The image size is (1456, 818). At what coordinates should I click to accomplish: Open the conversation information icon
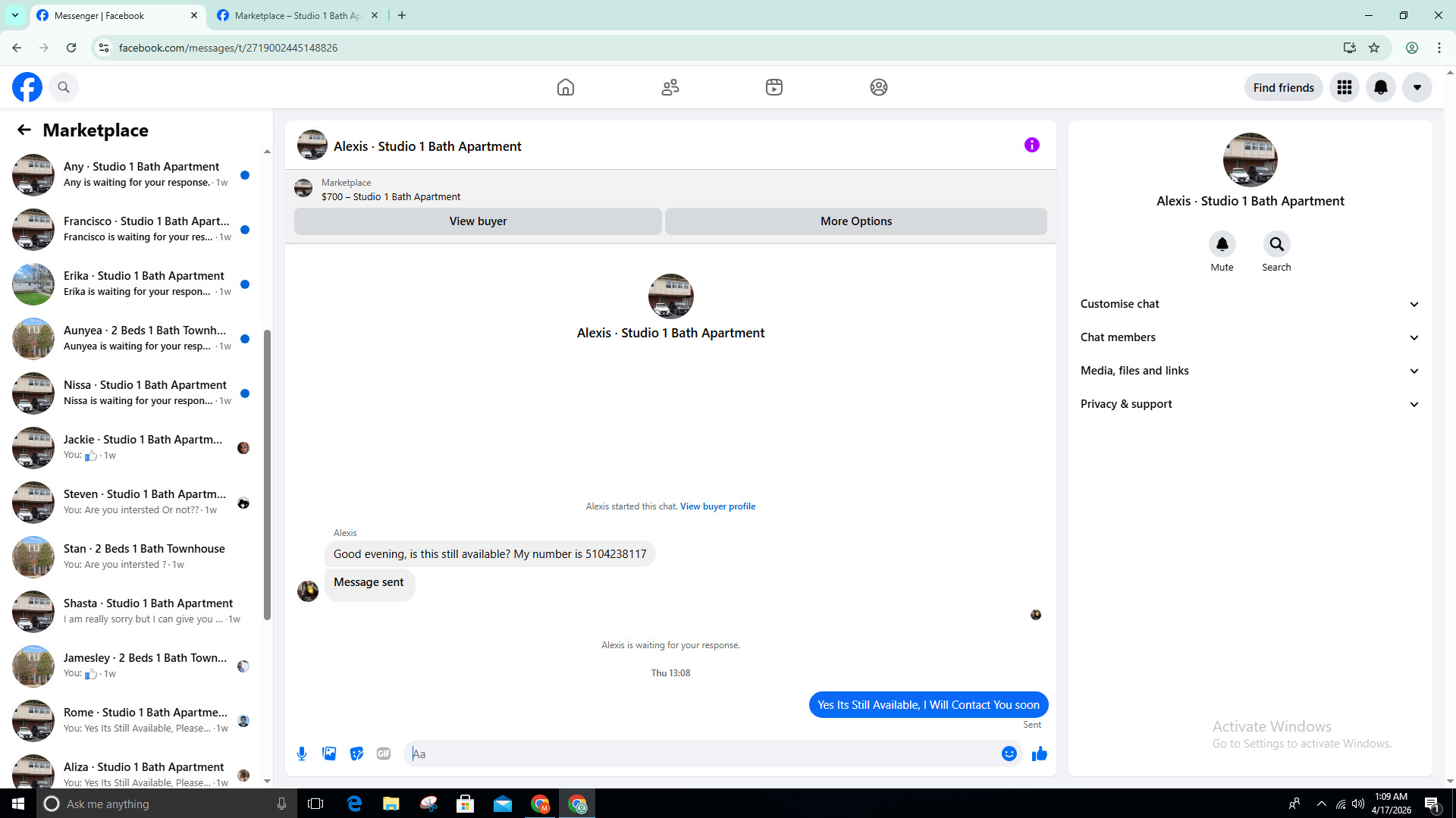[1032, 145]
